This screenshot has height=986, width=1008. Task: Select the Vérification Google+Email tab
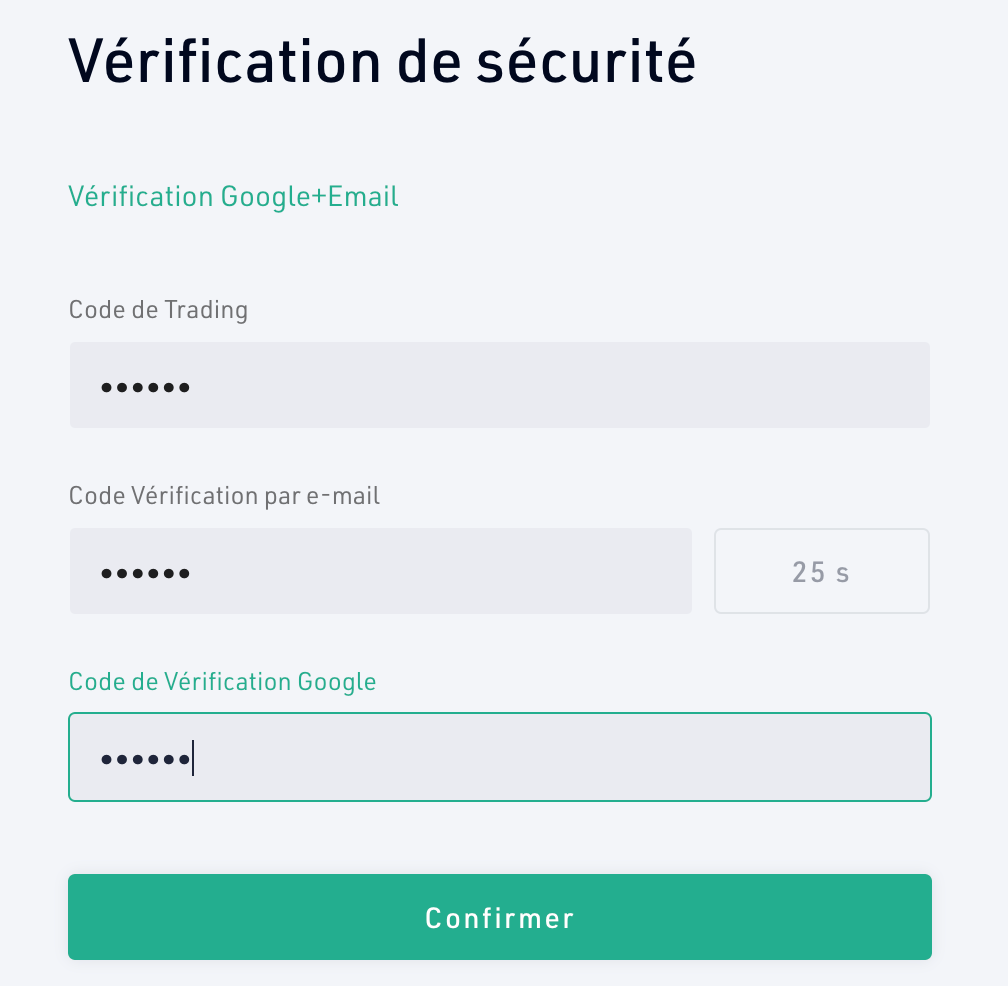pyautogui.click(x=233, y=197)
